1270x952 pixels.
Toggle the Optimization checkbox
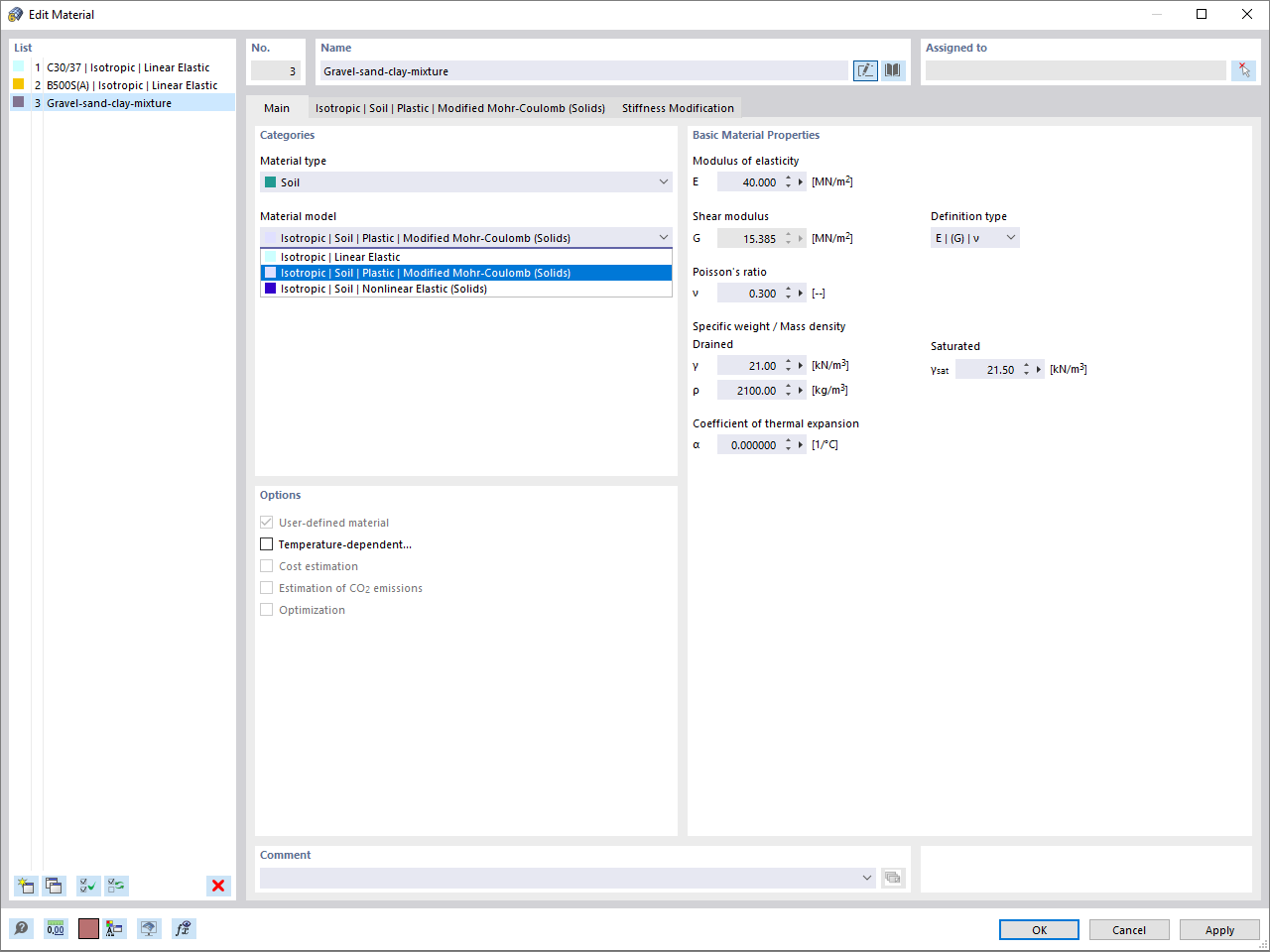(266, 610)
